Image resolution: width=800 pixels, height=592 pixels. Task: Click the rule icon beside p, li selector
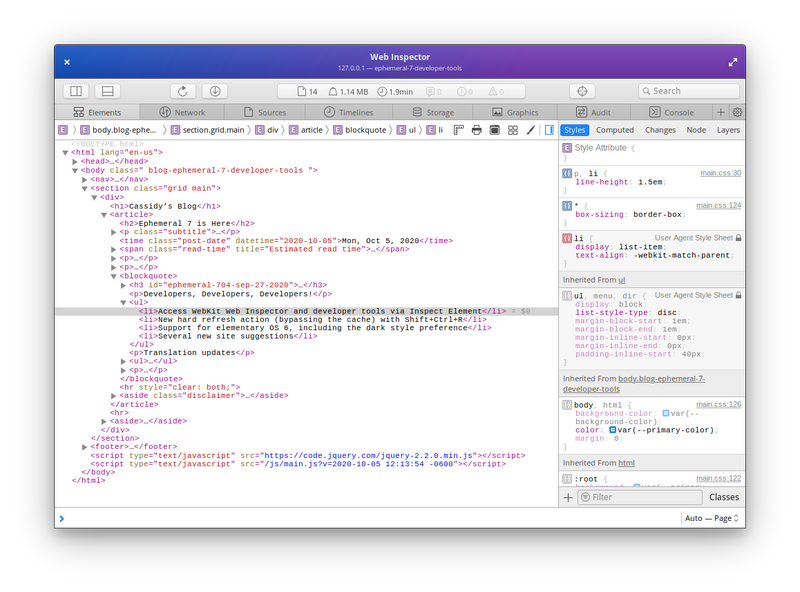(x=567, y=174)
